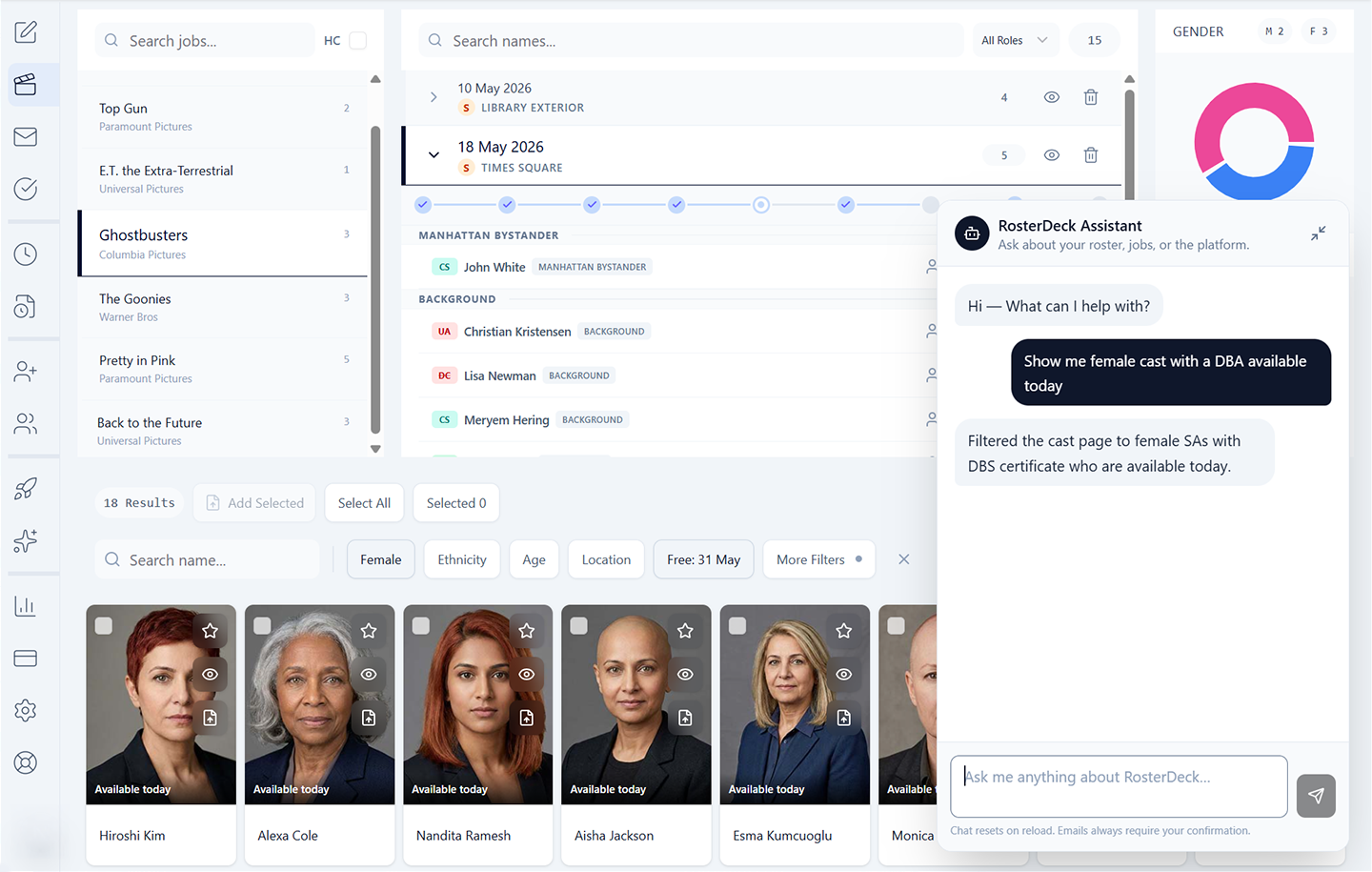This screenshot has height=872, width=1372.
Task: Select the Ghostbusters job
Action: 224,244
